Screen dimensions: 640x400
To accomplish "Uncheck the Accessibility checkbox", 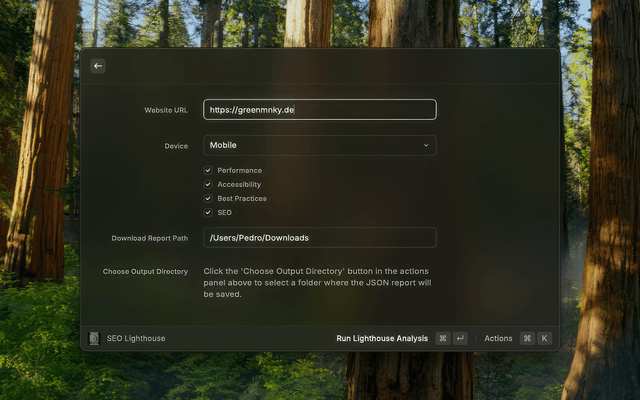I will [x=208, y=185].
